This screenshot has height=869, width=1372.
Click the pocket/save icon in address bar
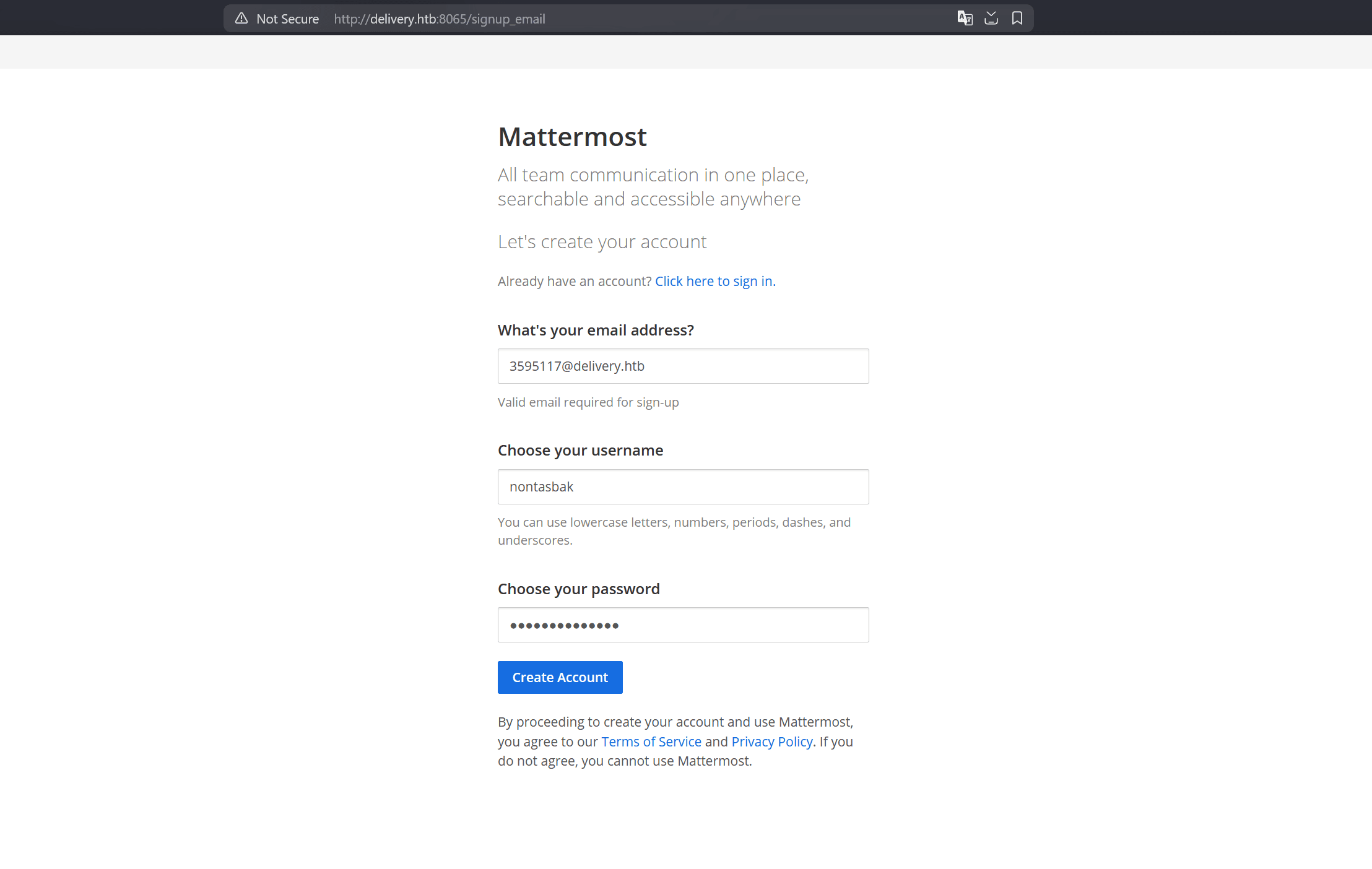coord(991,19)
